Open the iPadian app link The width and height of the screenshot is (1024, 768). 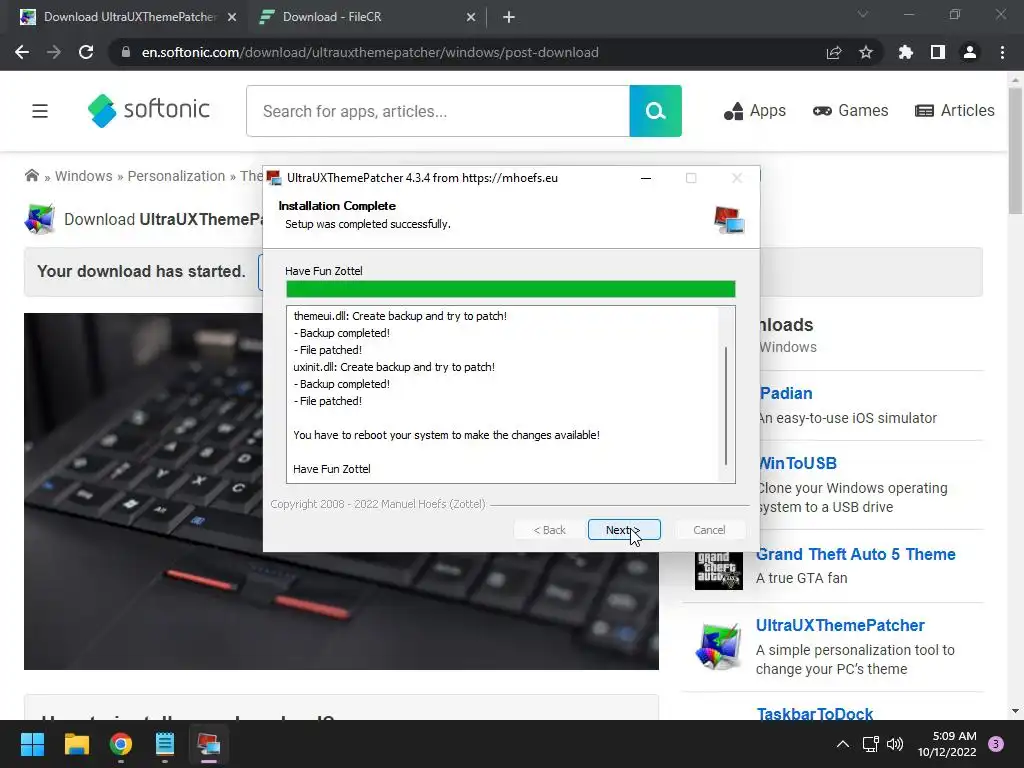coord(786,393)
